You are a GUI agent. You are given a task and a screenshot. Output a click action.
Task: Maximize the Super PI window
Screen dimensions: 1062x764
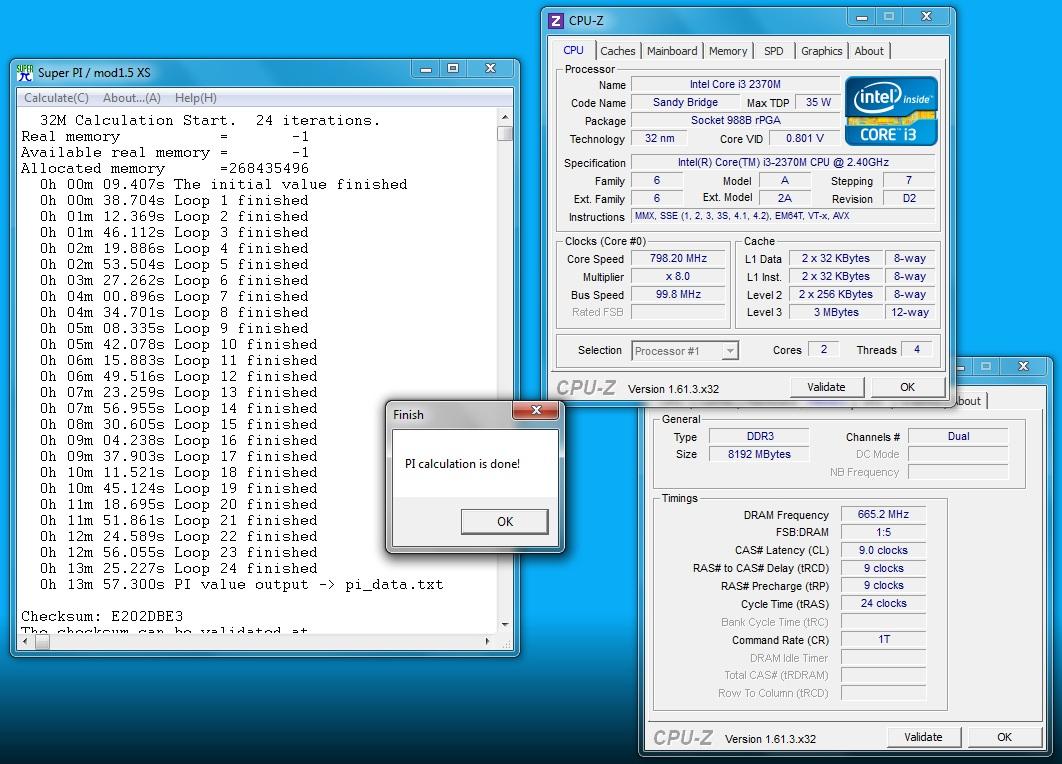click(x=453, y=68)
